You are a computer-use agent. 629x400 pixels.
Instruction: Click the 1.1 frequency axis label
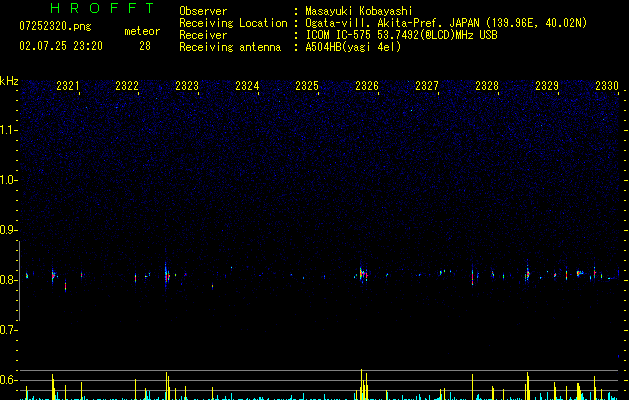pos(7,130)
